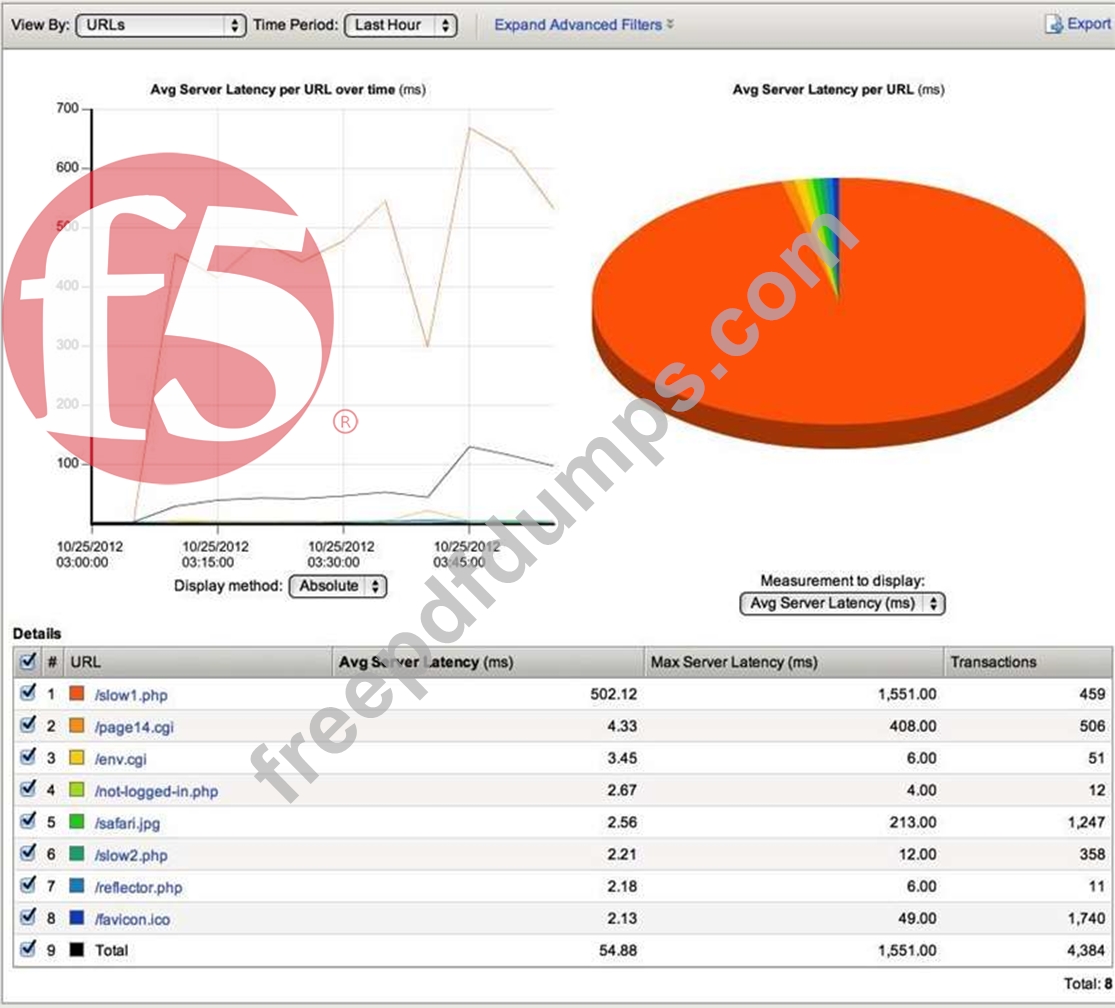Change the Measurement to display dropdown
Viewport: 1115px width, 1008px height.
click(841, 603)
